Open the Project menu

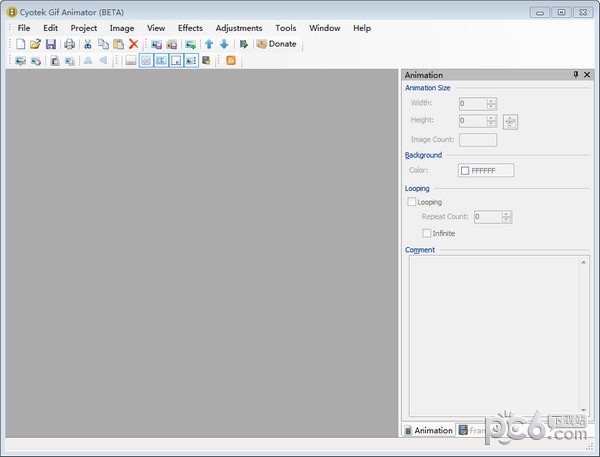click(x=84, y=28)
